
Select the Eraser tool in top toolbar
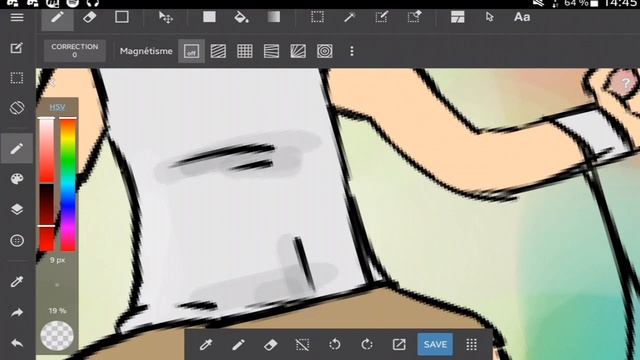click(x=89, y=17)
